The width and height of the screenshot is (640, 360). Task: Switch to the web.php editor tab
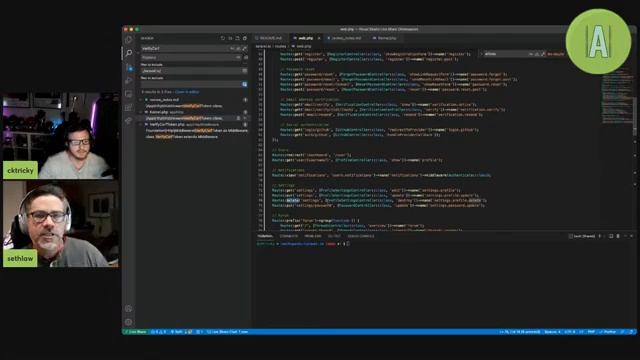click(x=305, y=38)
